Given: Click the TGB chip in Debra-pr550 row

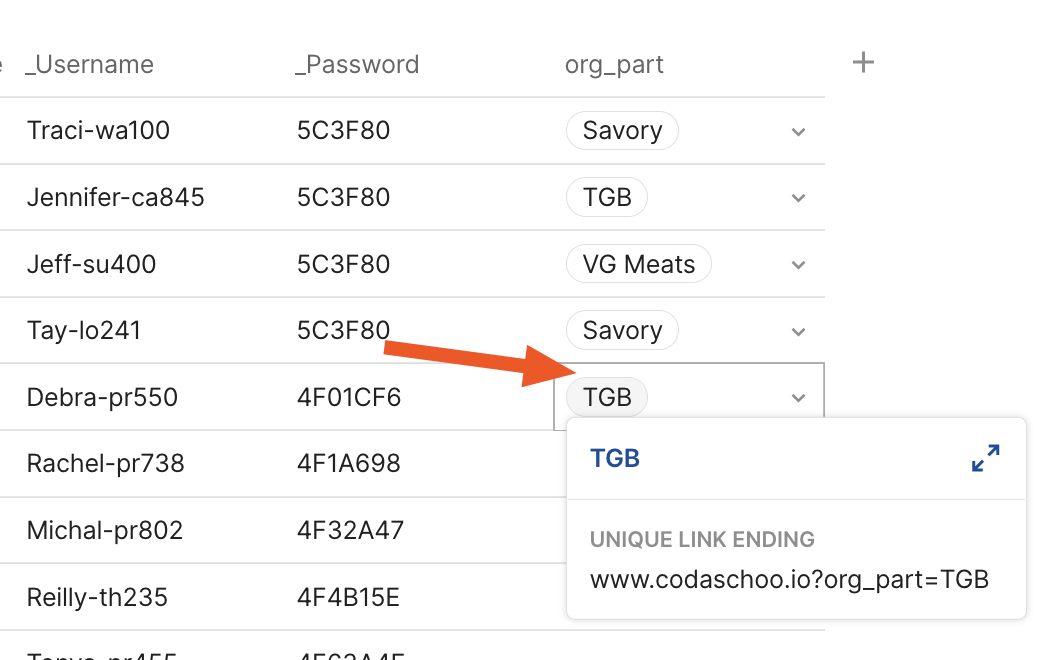Looking at the screenshot, I should tap(607, 397).
